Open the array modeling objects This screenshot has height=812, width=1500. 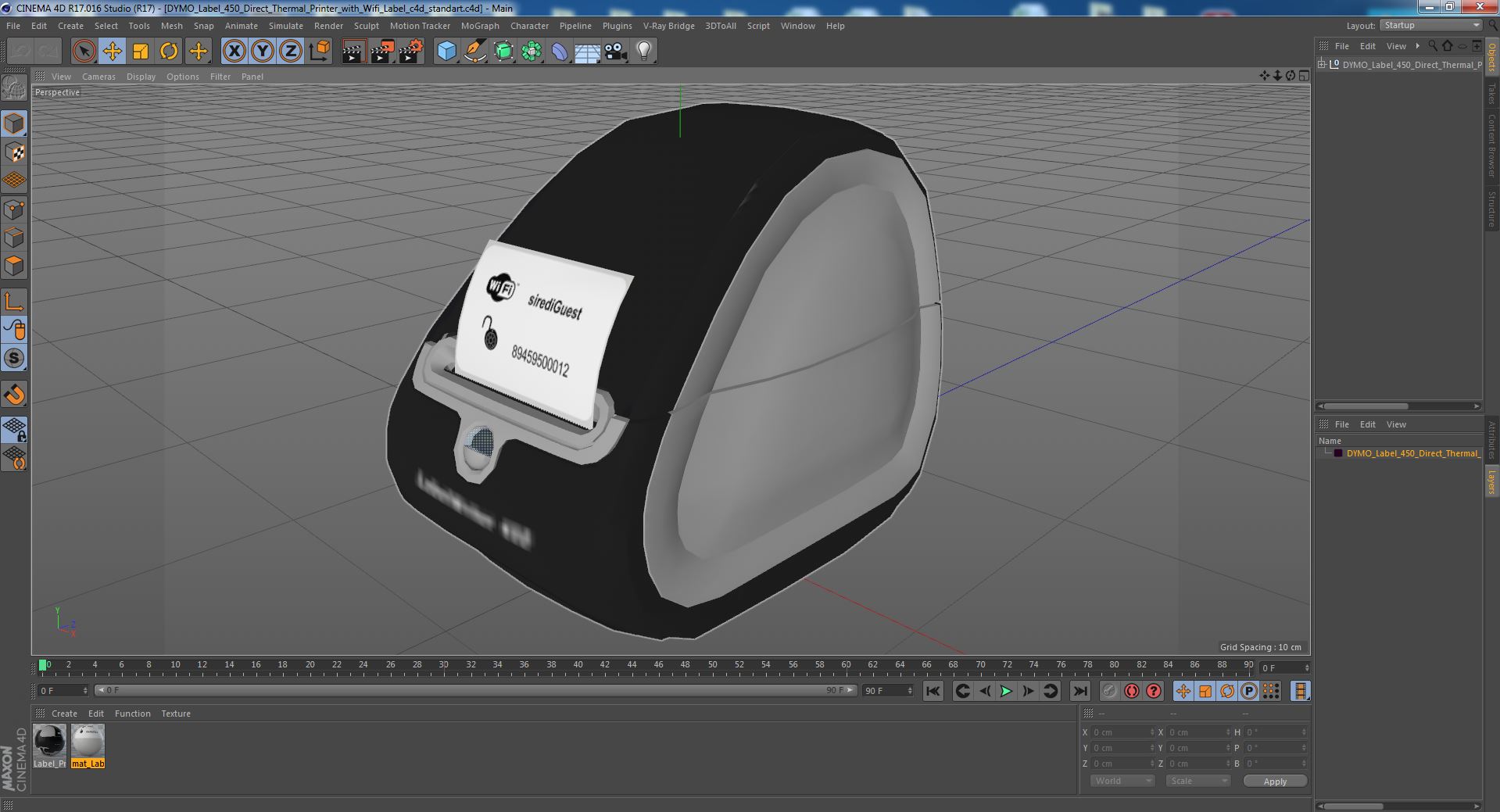532,52
